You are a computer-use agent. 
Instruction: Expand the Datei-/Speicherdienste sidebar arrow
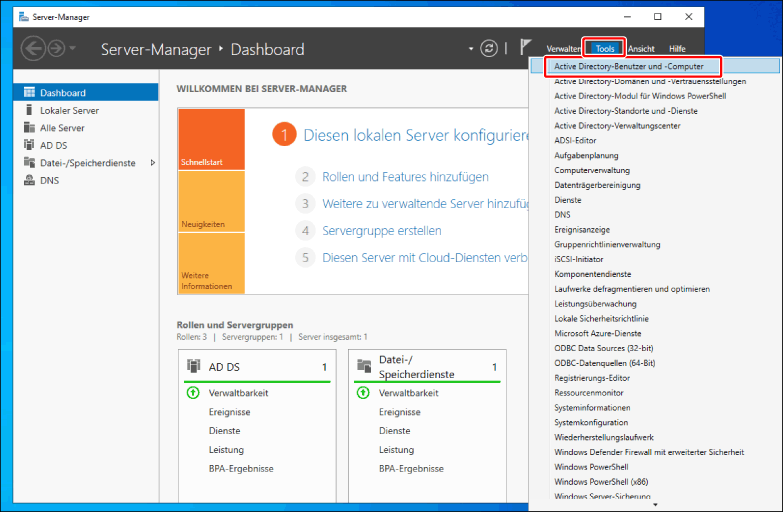coord(152,163)
